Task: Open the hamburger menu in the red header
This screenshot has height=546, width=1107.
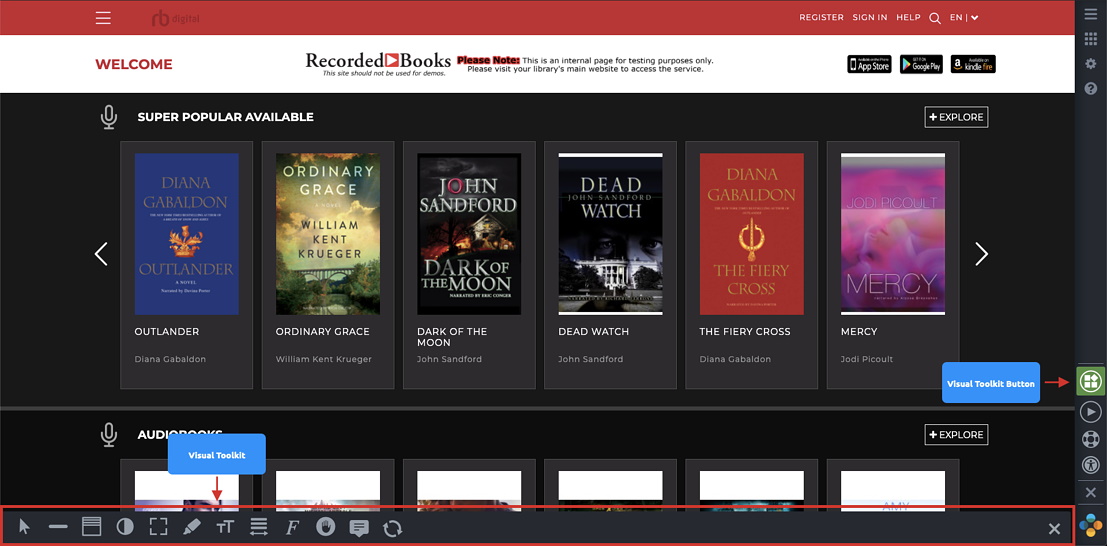Action: click(103, 18)
